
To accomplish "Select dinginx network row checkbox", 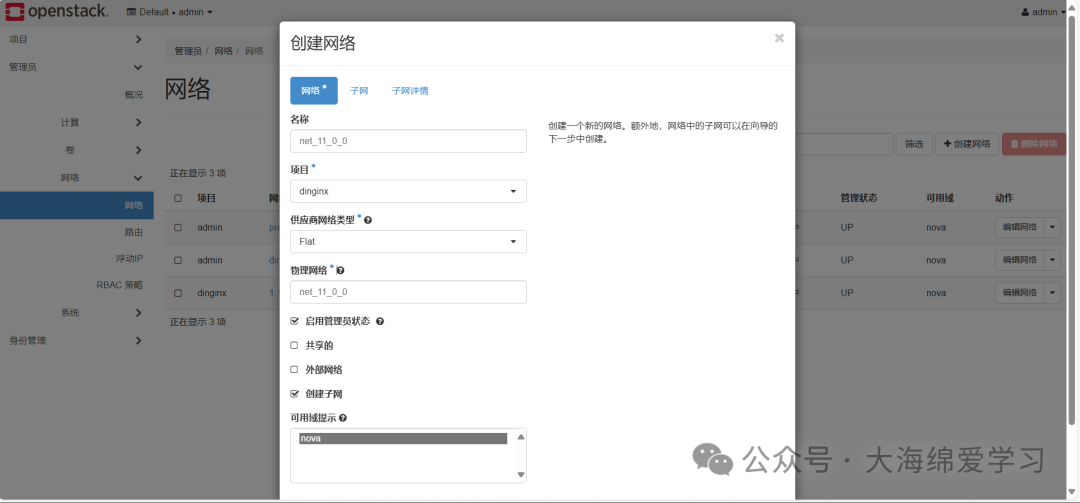I will pos(178,293).
